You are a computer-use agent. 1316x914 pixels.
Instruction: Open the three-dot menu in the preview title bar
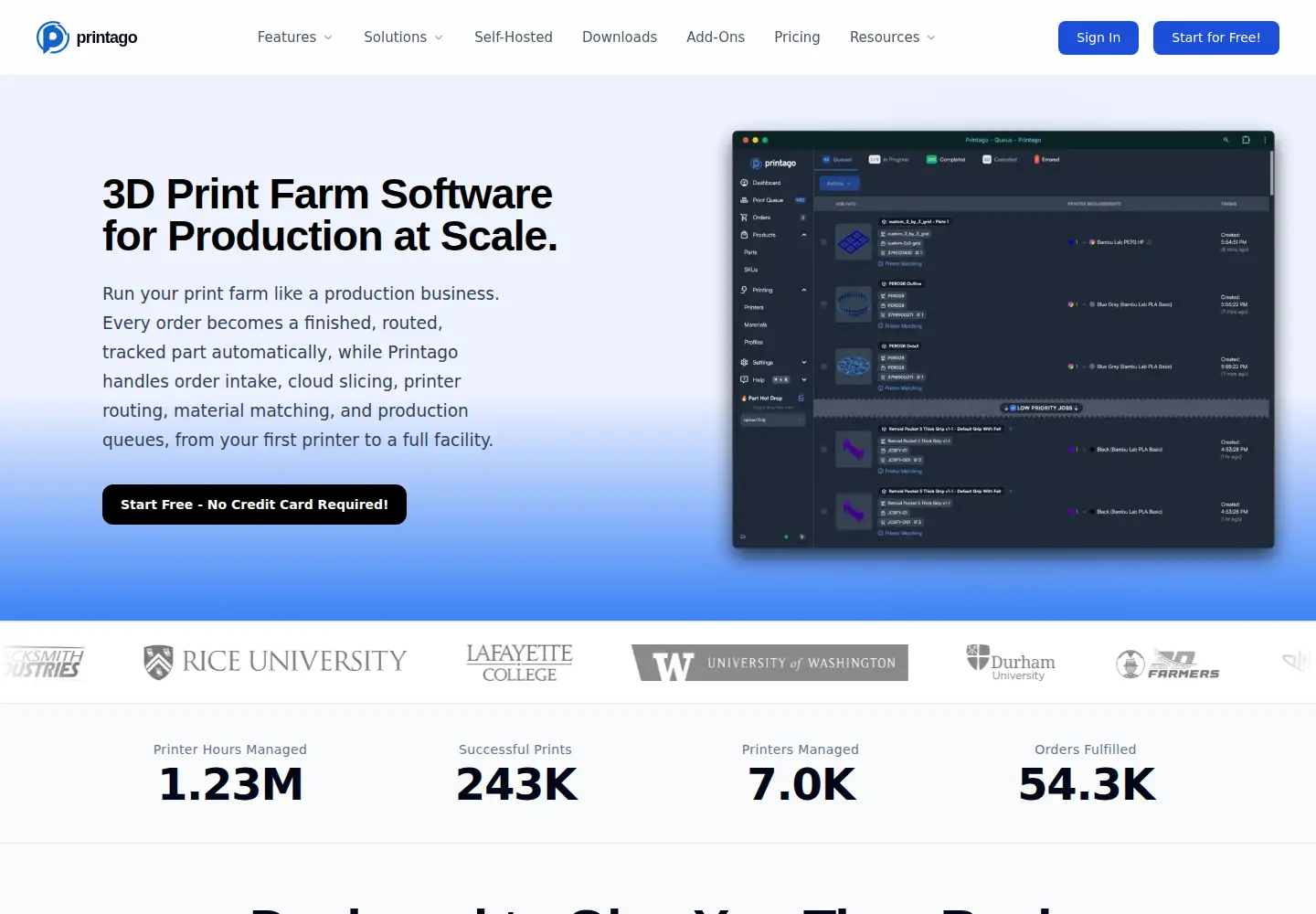click(x=1265, y=140)
